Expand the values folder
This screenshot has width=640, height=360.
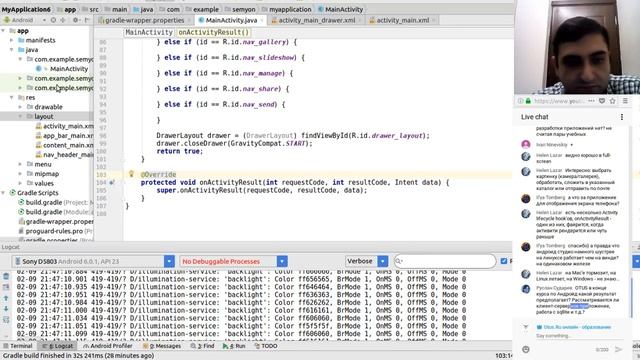click(x=20, y=183)
